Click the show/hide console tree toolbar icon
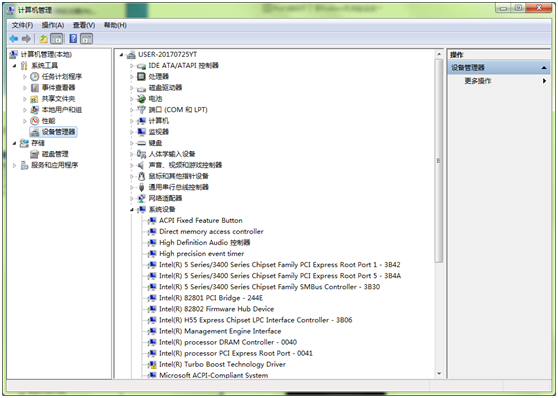The image size is (558, 398). (57, 39)
